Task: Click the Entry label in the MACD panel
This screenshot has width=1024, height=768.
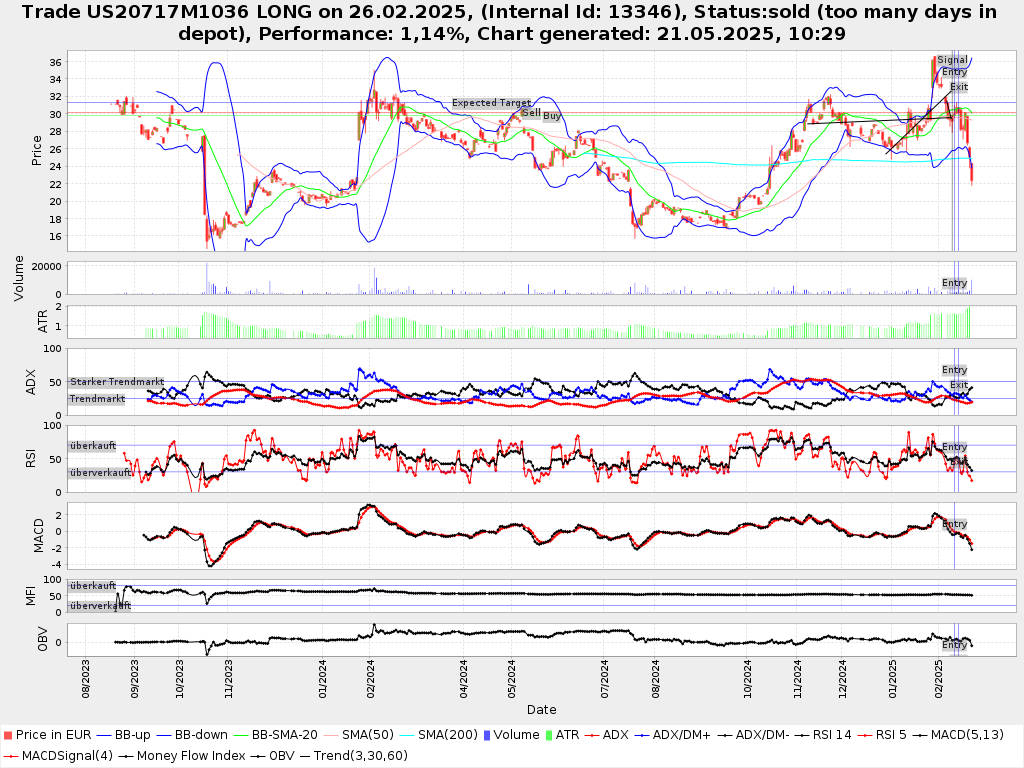Action: click(954, 524)
